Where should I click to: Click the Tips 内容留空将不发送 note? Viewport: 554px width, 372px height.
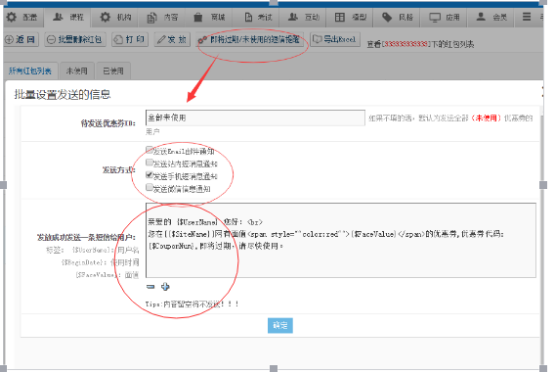[x=192, y=304]
